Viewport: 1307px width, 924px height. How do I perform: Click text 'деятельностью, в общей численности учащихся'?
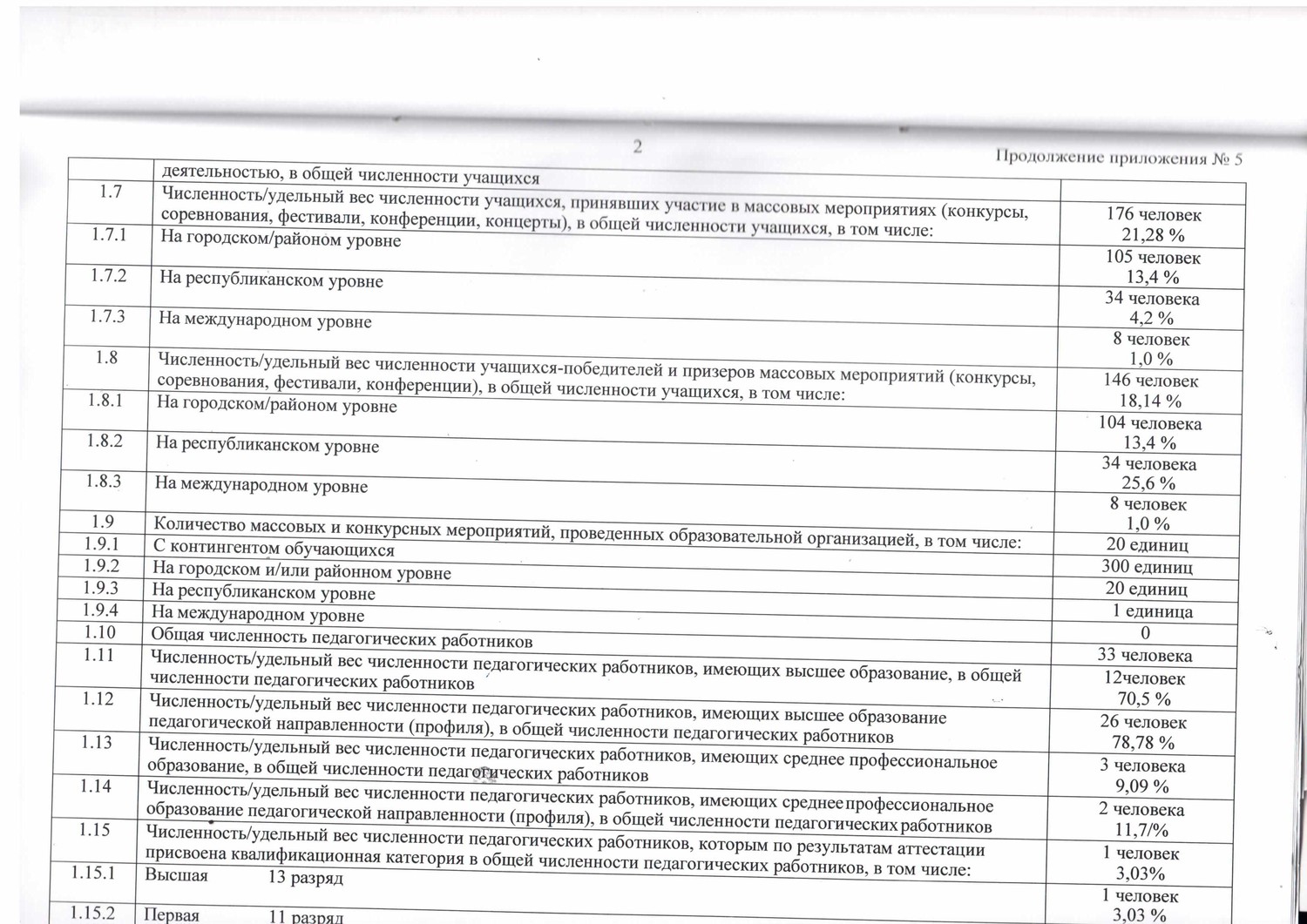click(350, 175)
